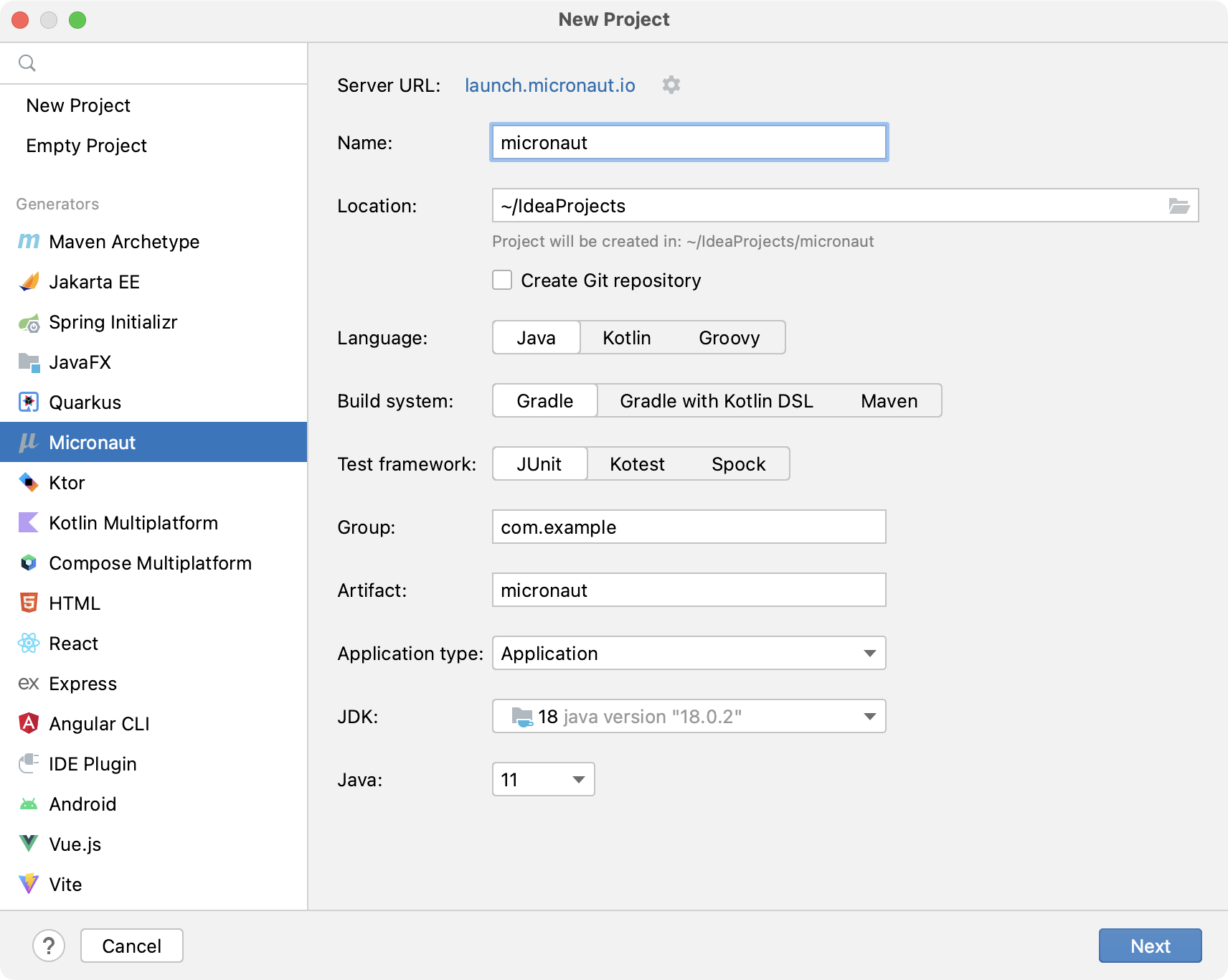The width and height of the screenshot is (1228, 980).
Task: Select Groovy as the language
Action: point(729,337)
